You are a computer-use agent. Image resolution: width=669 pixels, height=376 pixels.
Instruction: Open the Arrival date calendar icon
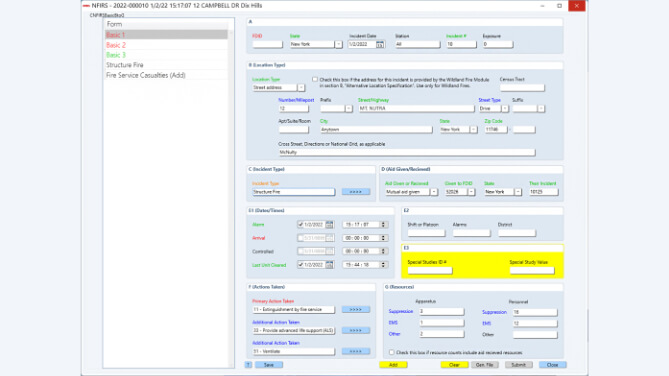tap(329, 238)
